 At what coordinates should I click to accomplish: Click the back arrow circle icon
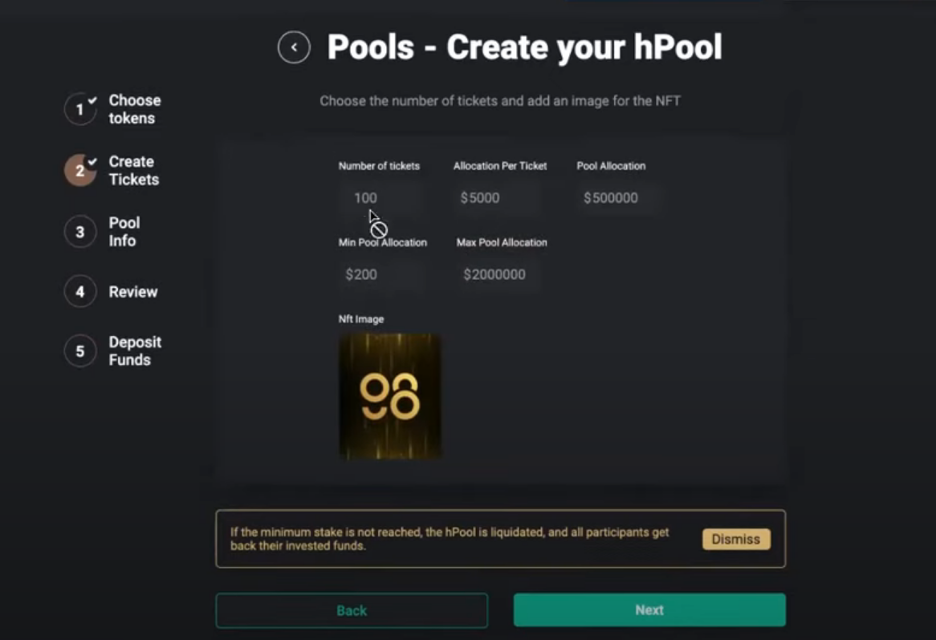click(294, 47)
